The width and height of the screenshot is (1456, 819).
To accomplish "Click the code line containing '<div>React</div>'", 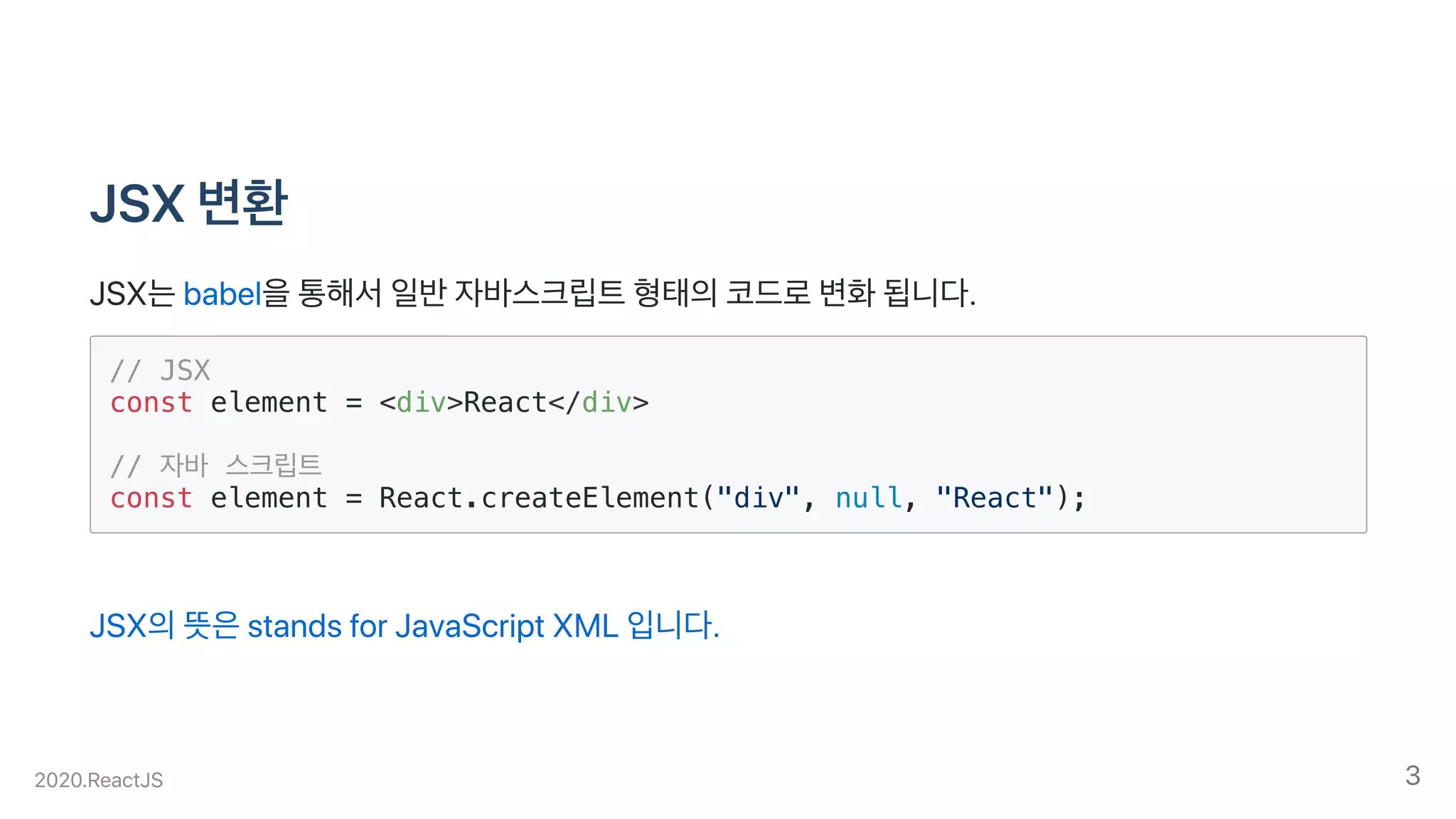I will tap(380, 402).
